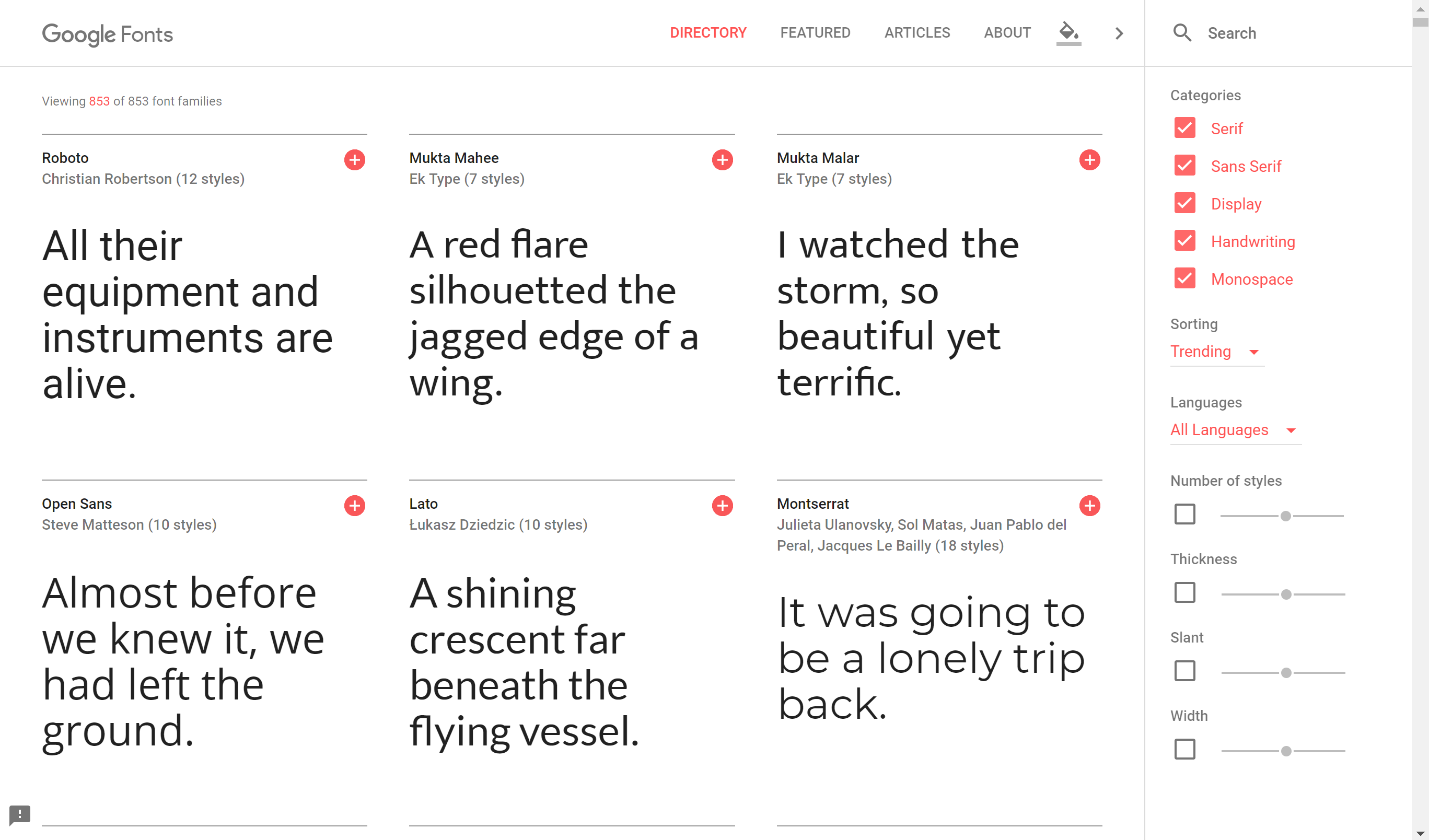
Task: Add Open Sans font family
Action: pos(354,506)
